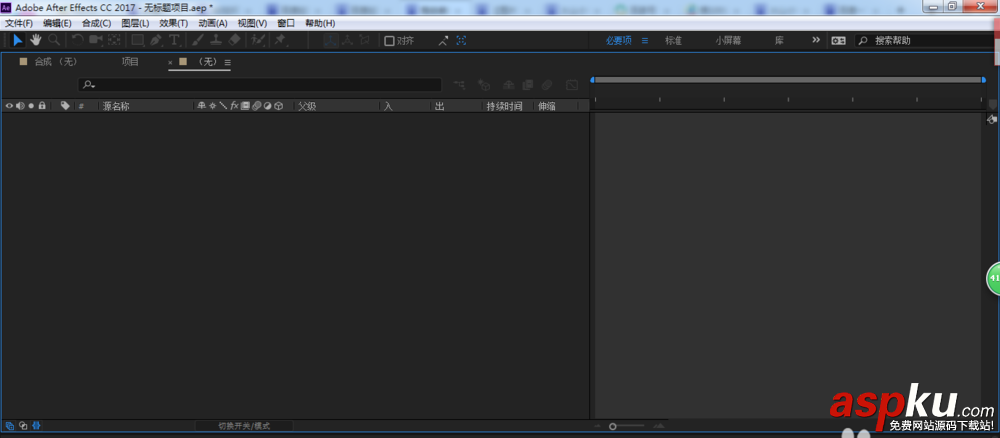Image resolution: width=1000 pixels, height=438 pixels.
Task: Open the 效果(T) menu
Action: coord(173,23)
